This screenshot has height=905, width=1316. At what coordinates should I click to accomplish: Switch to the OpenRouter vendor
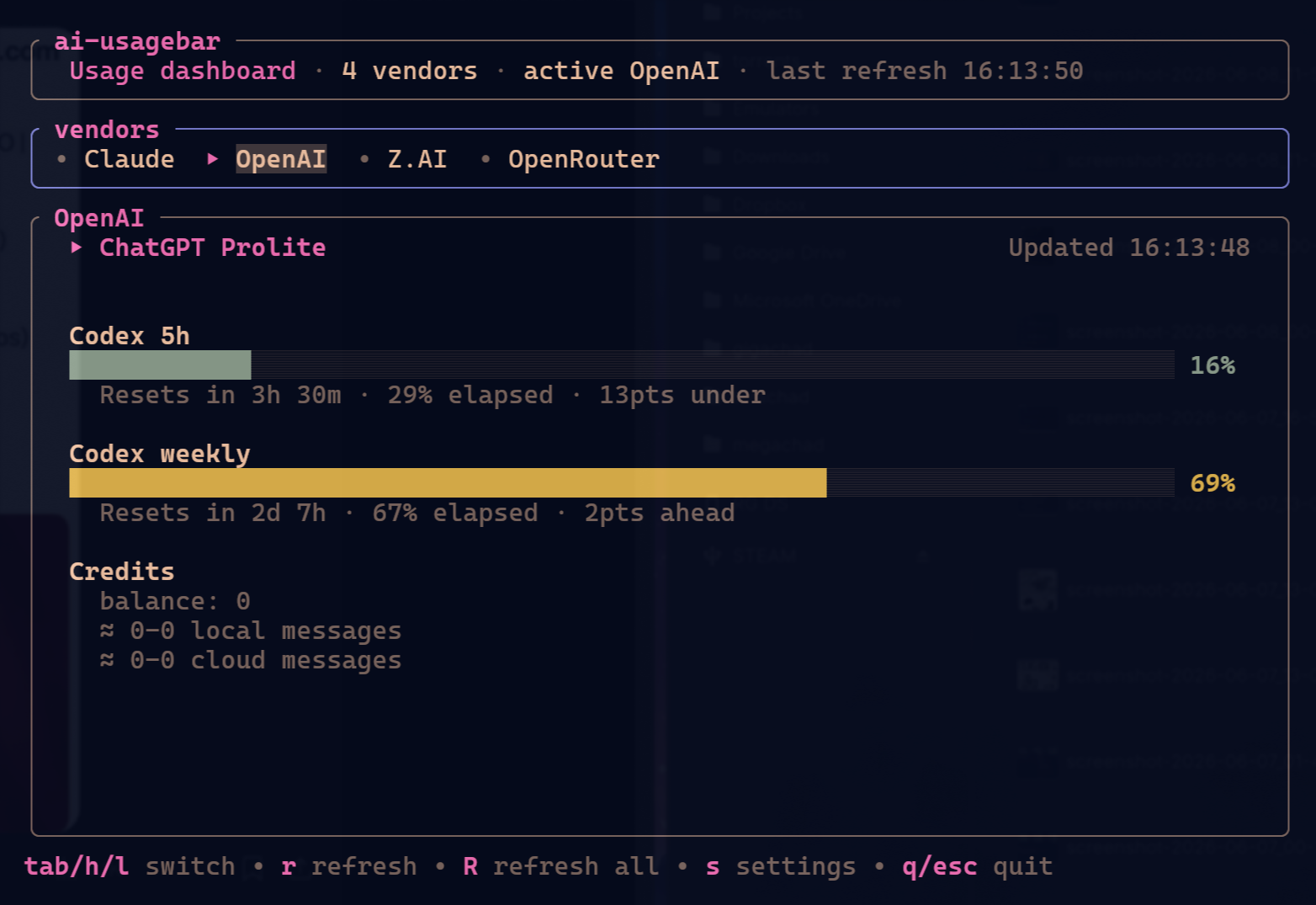click(583, 159)
